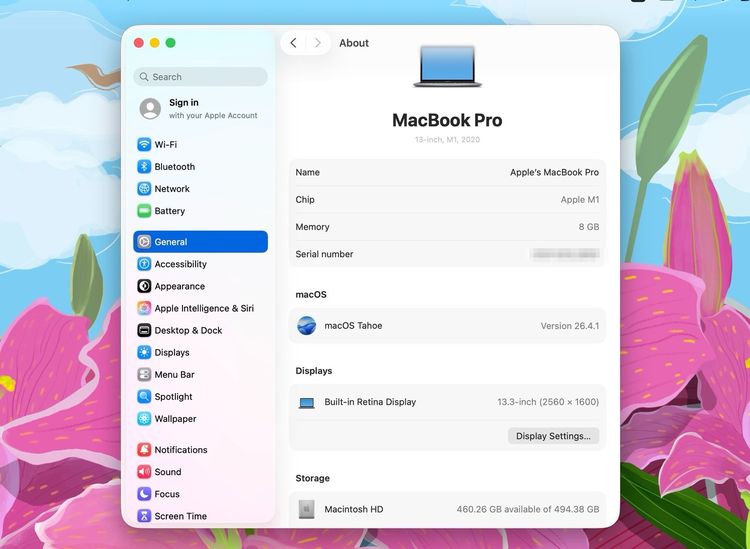Open Accessibility icon in sidebar
Image resolution: width=750 pixels, height=549 pixels.
[144, 264]
